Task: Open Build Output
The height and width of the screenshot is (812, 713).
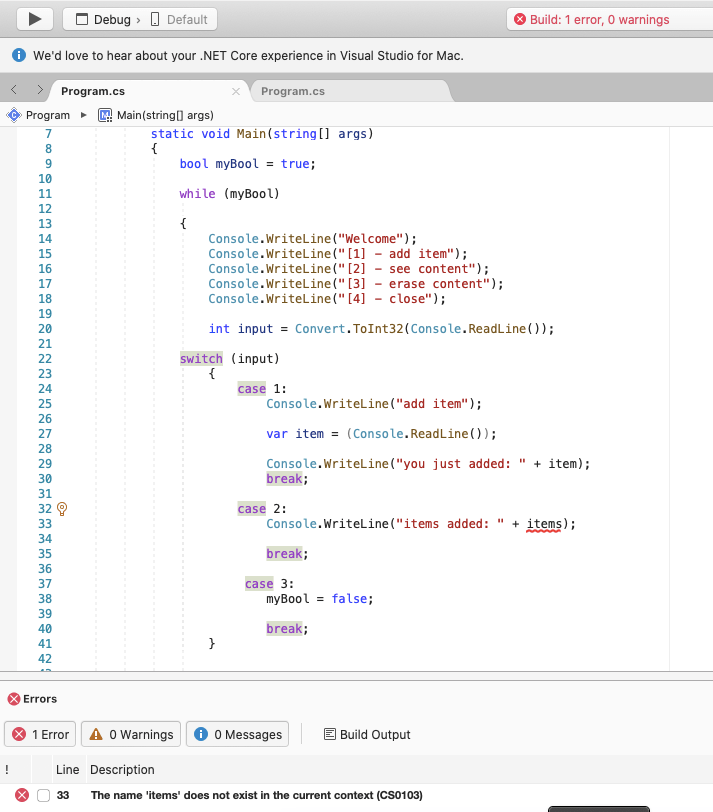Action: point(367,734)
